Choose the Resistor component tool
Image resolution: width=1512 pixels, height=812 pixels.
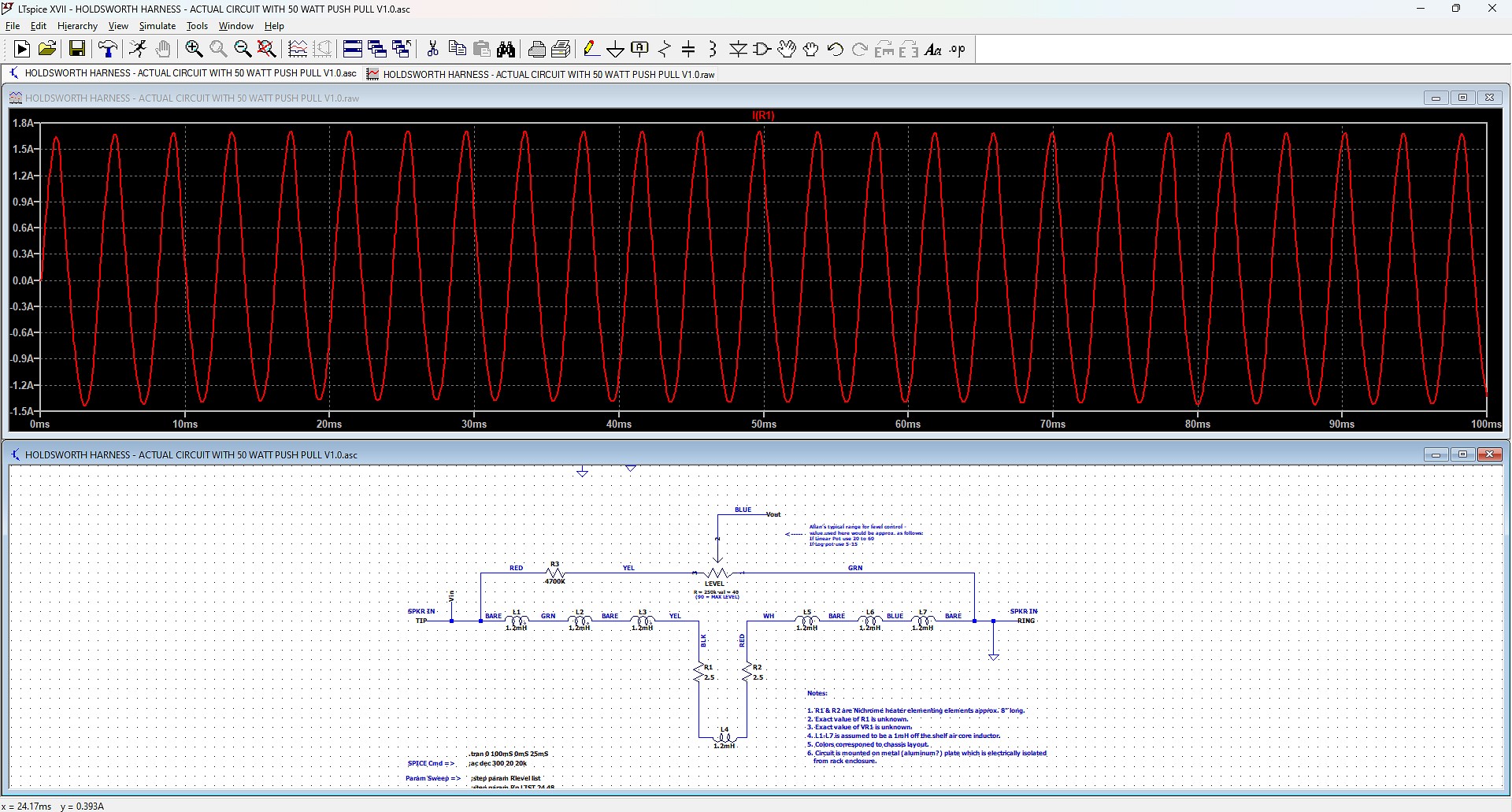point(665,50)
